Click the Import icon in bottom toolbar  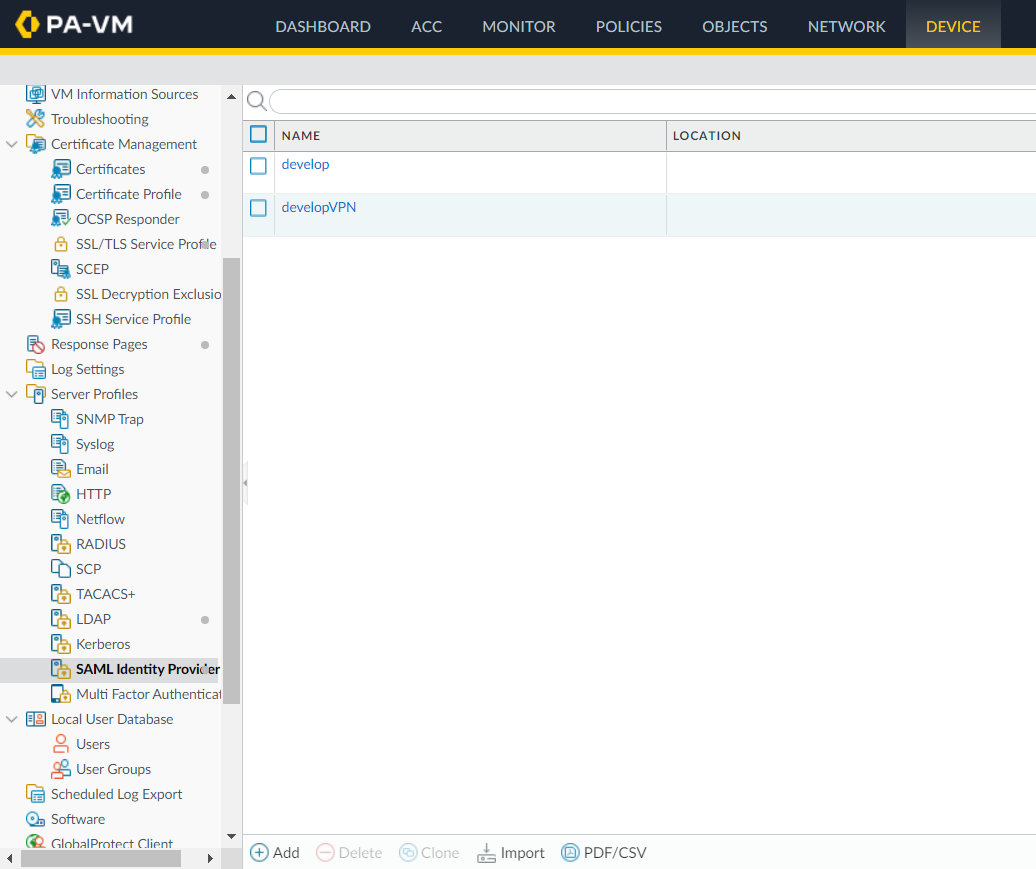(x=487, y=853)
